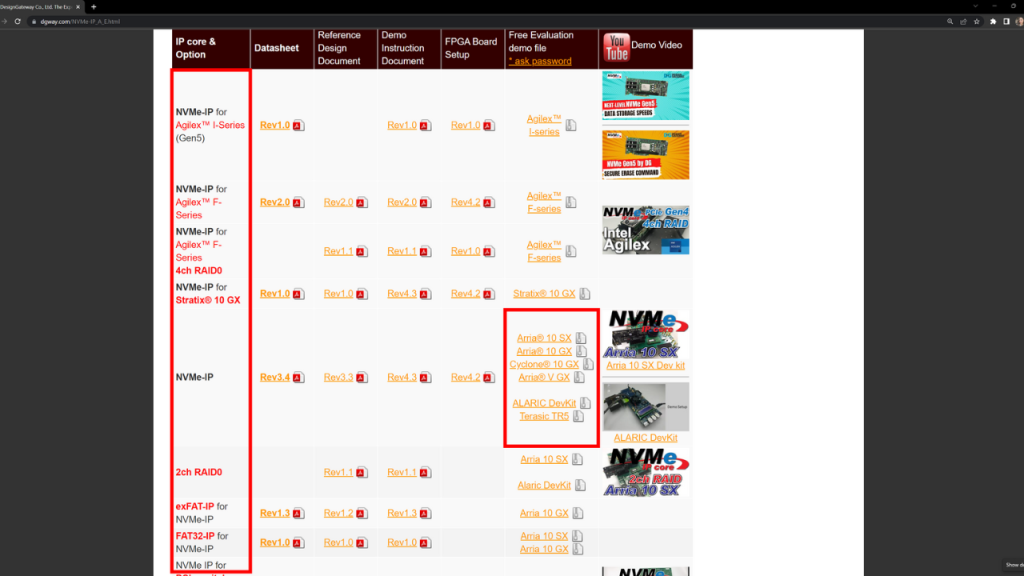1024x576 pixels.
Task: Play ALARIC DevKit demo setup video thumbnail
Action: [645, 407]
